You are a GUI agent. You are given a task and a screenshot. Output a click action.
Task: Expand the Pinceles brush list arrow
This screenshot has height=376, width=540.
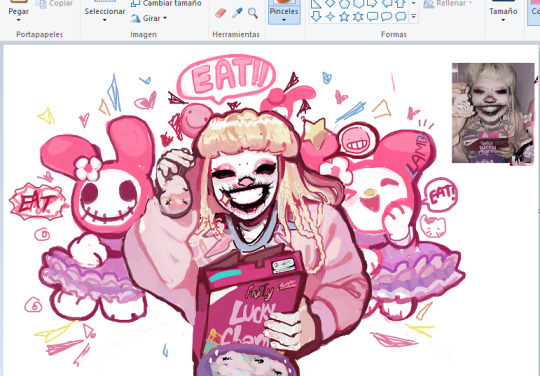point(284,20)
